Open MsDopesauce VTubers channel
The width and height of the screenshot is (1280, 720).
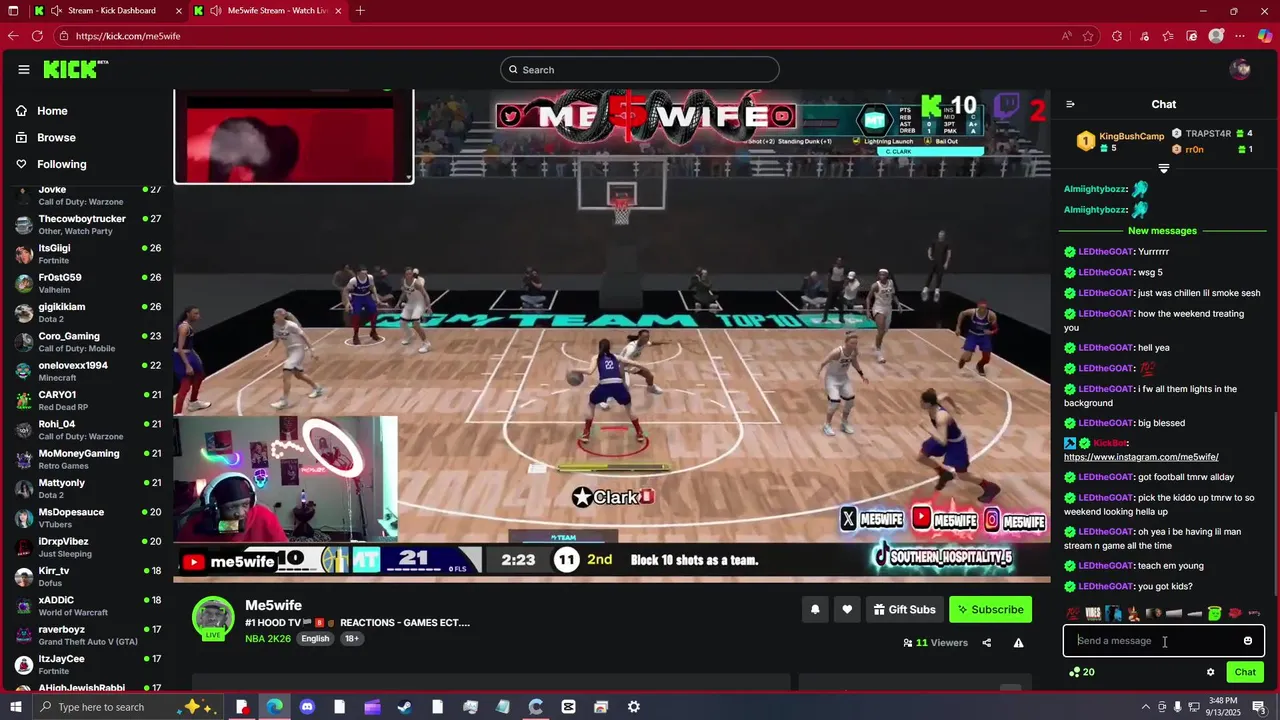88,518
